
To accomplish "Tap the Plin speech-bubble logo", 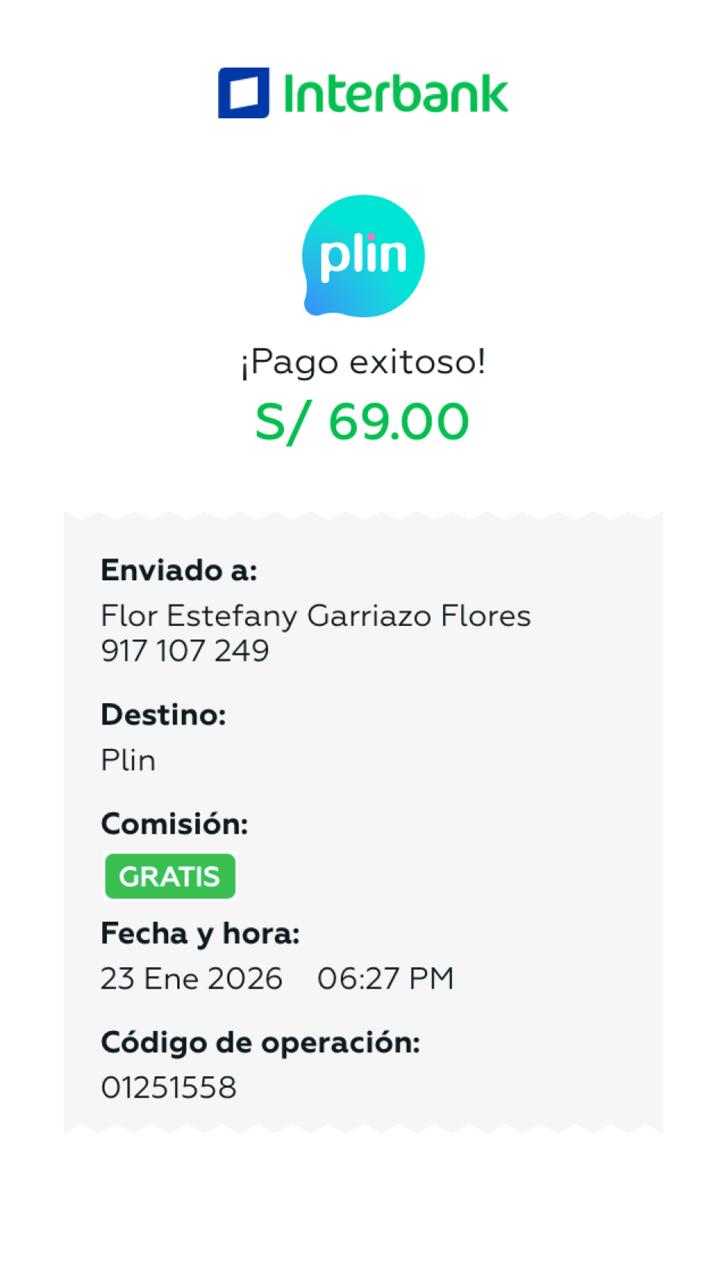I will point(363,256).
